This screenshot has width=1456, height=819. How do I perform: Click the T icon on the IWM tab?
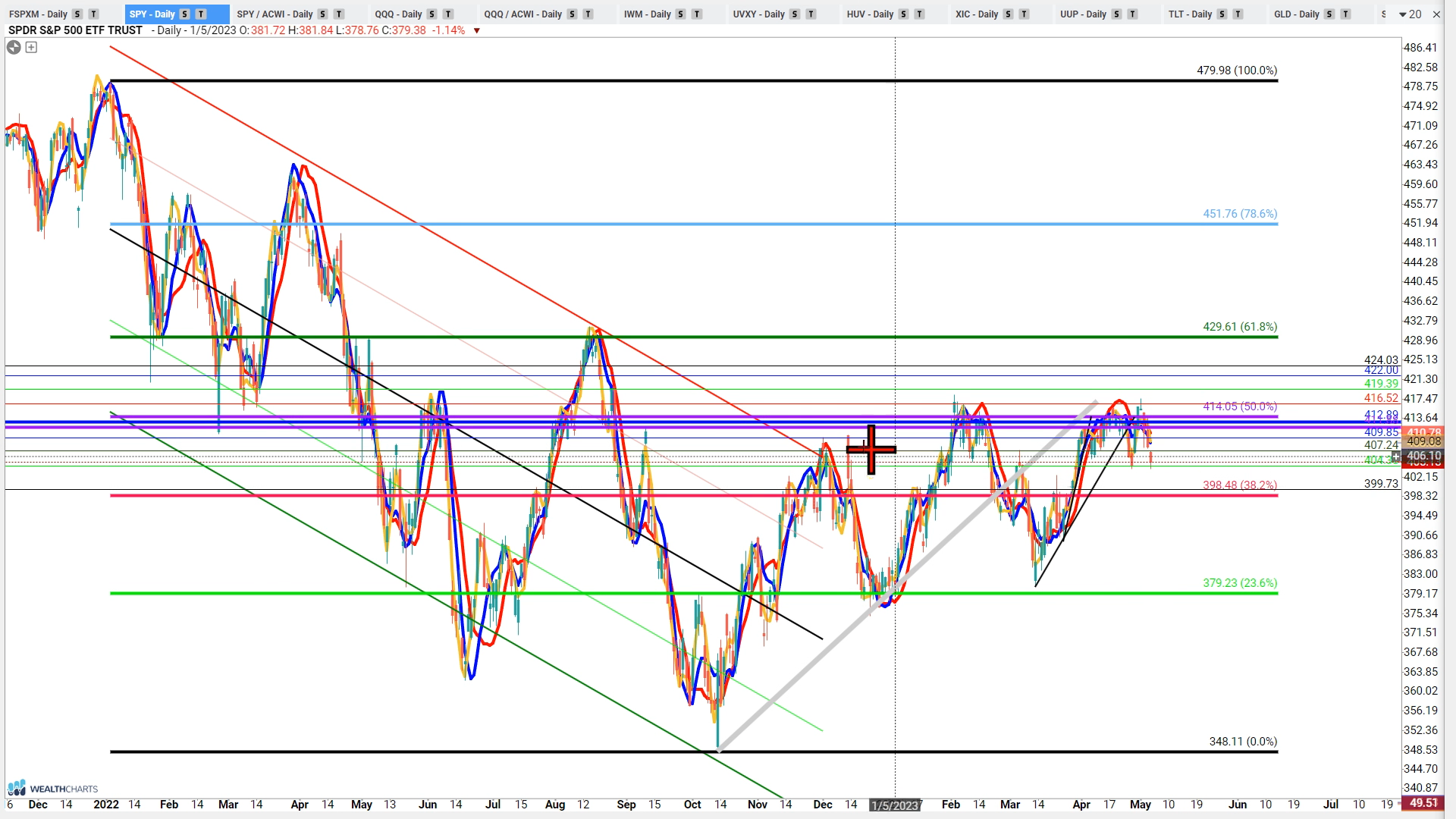point(697,14)
